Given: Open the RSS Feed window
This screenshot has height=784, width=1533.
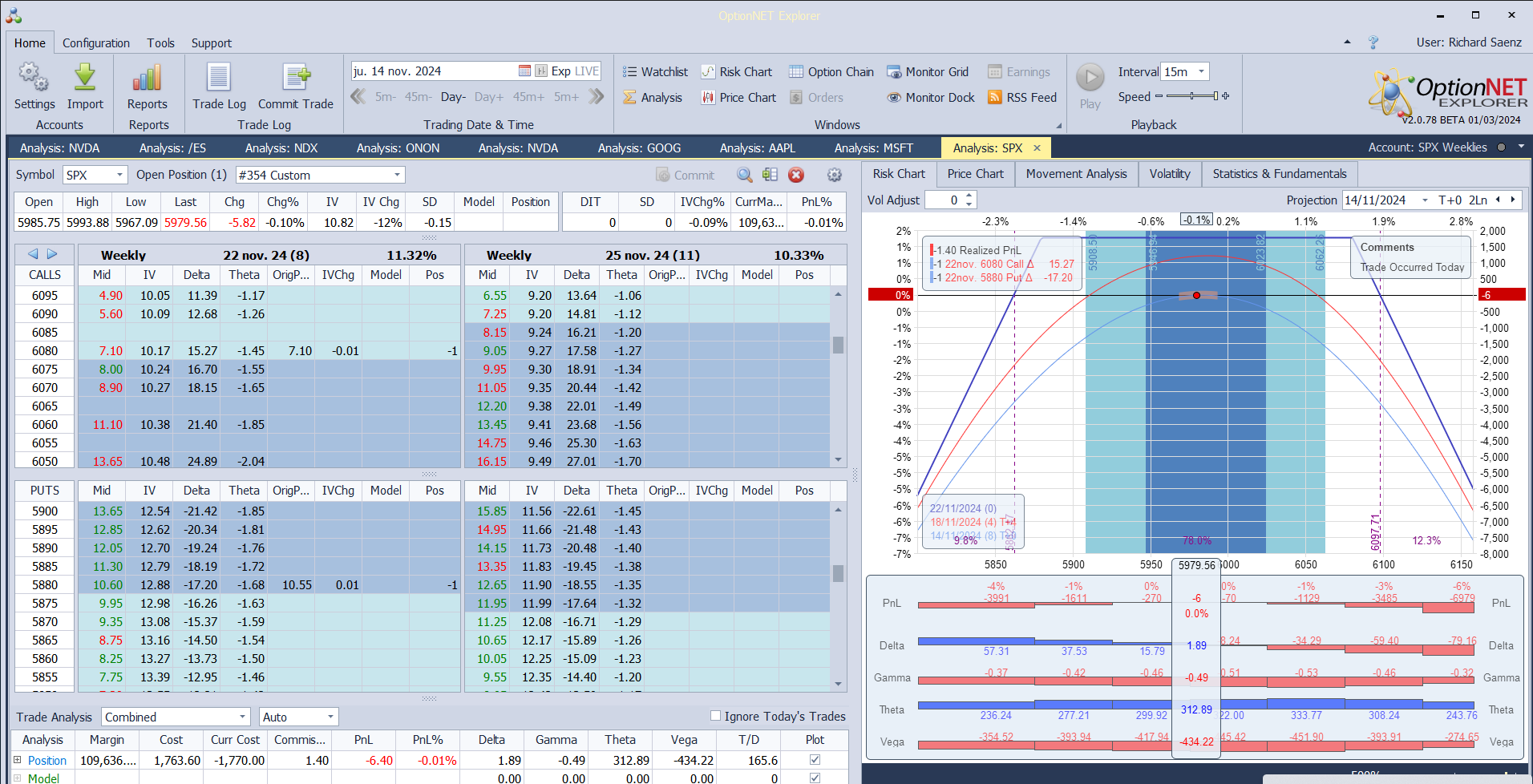Looking at the screenshot, I should tap(1022, 98).
